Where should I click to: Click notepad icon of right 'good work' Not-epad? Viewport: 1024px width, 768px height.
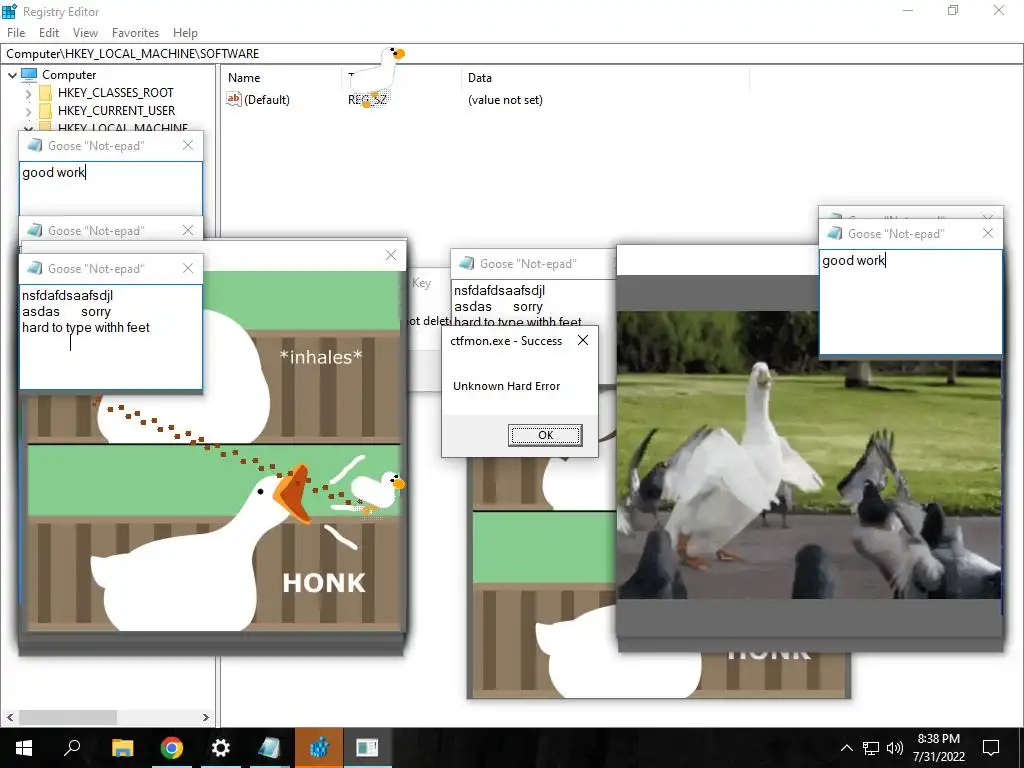point(835,233)
